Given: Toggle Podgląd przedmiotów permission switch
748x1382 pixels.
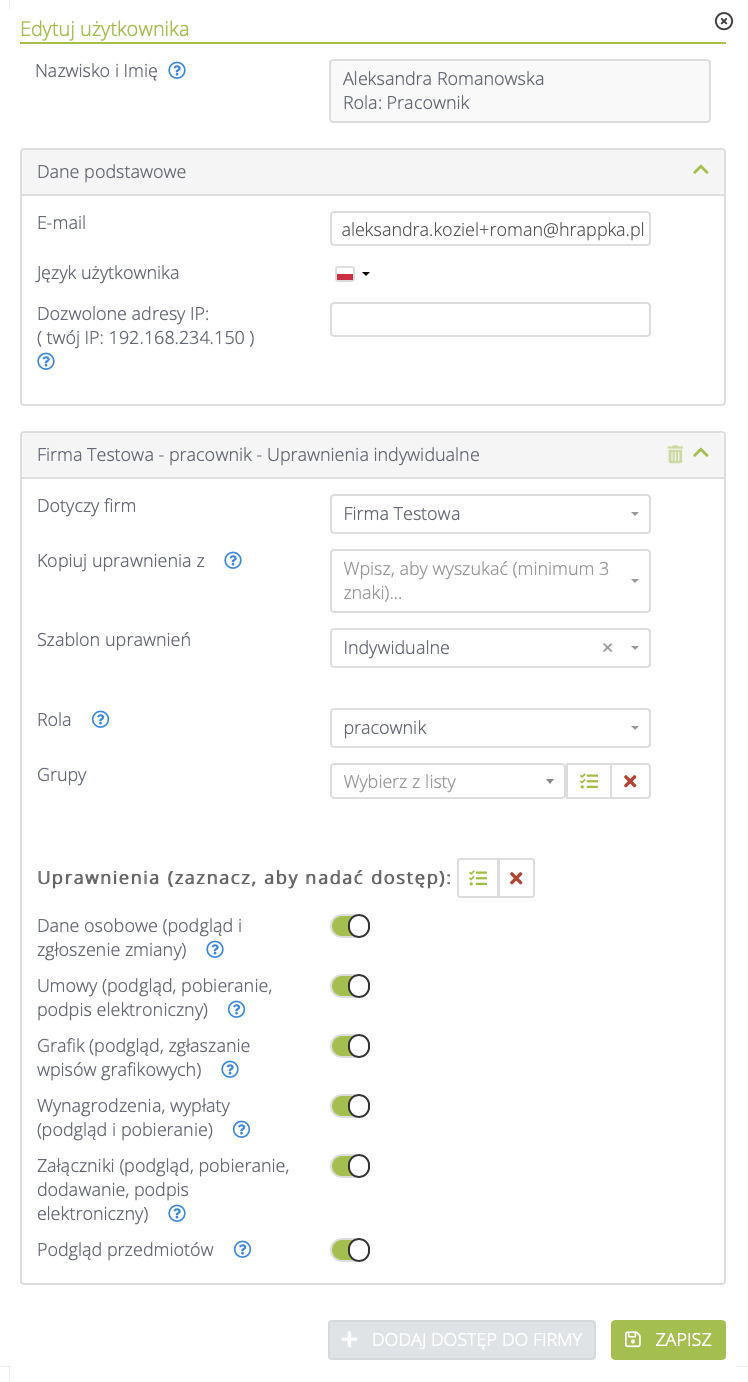Looking at the screenshot, I should pyautogui.click(x=351, y=1250).
